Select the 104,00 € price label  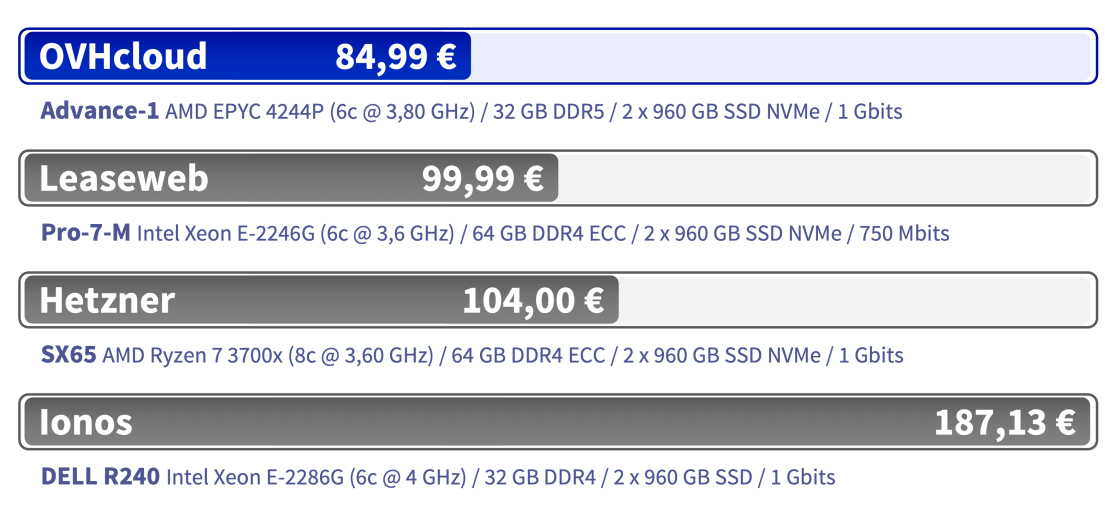pos(533,300)
